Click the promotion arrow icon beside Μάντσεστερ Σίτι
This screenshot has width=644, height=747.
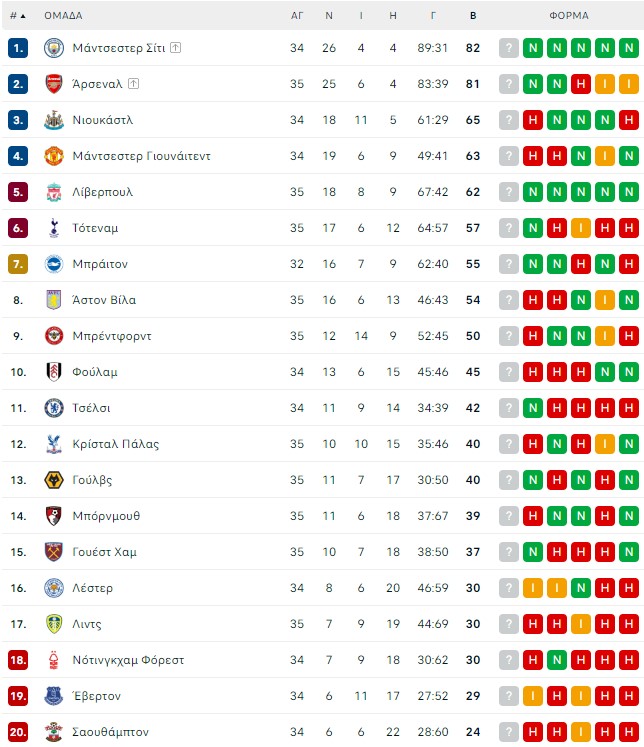176,48
